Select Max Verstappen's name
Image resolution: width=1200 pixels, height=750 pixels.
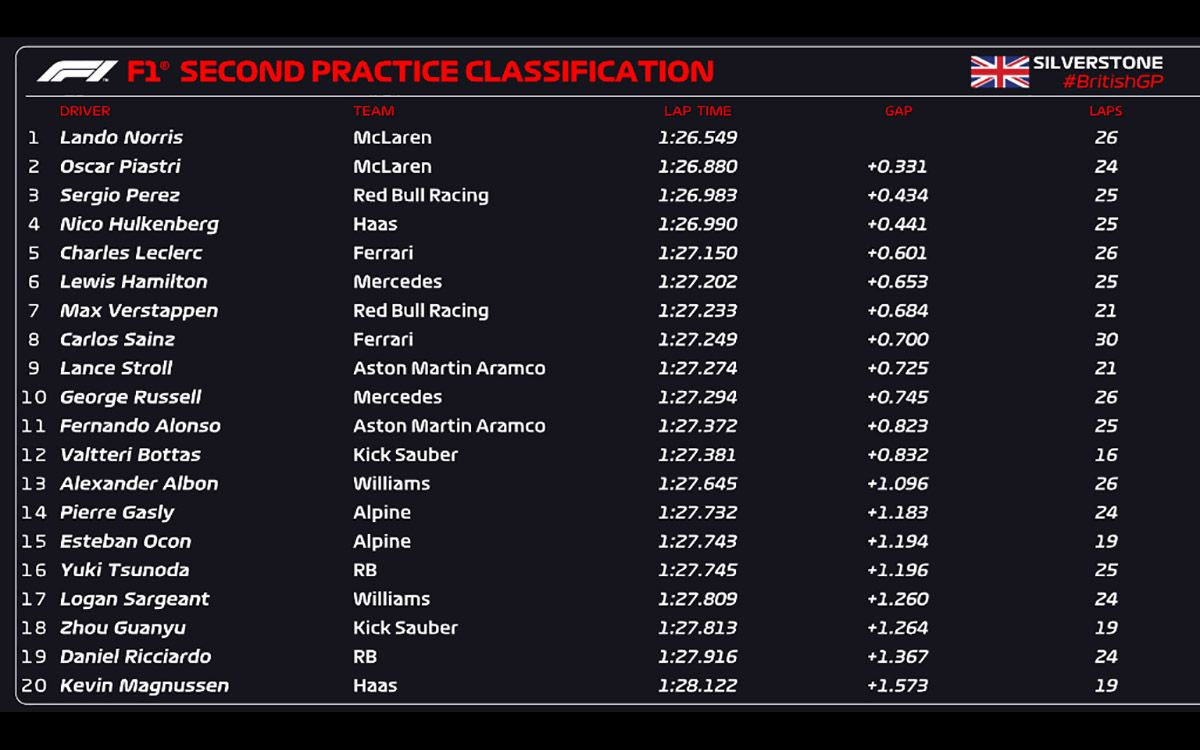click(x=138, y=311)
